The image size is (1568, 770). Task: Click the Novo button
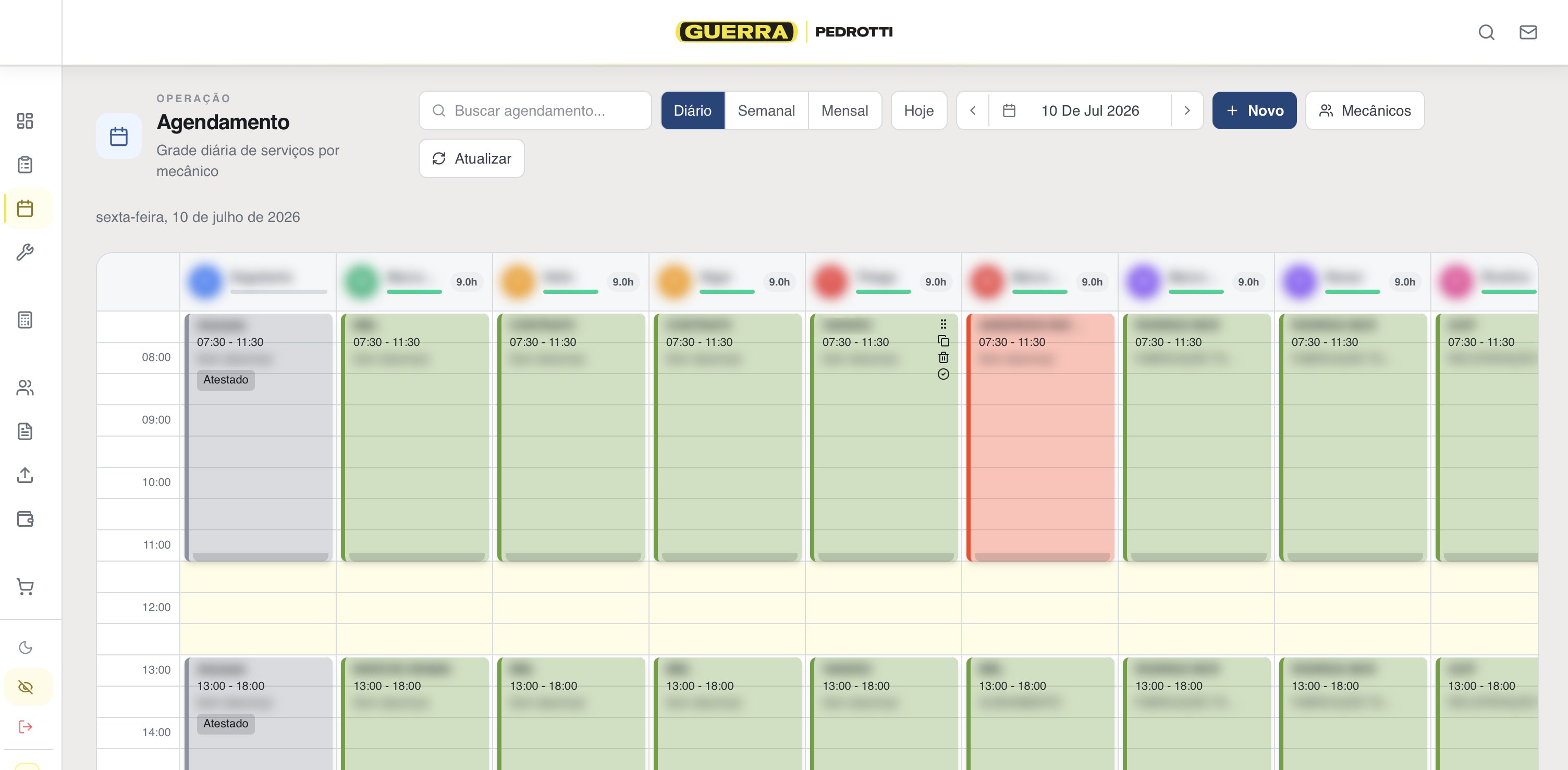(1254, 110)
